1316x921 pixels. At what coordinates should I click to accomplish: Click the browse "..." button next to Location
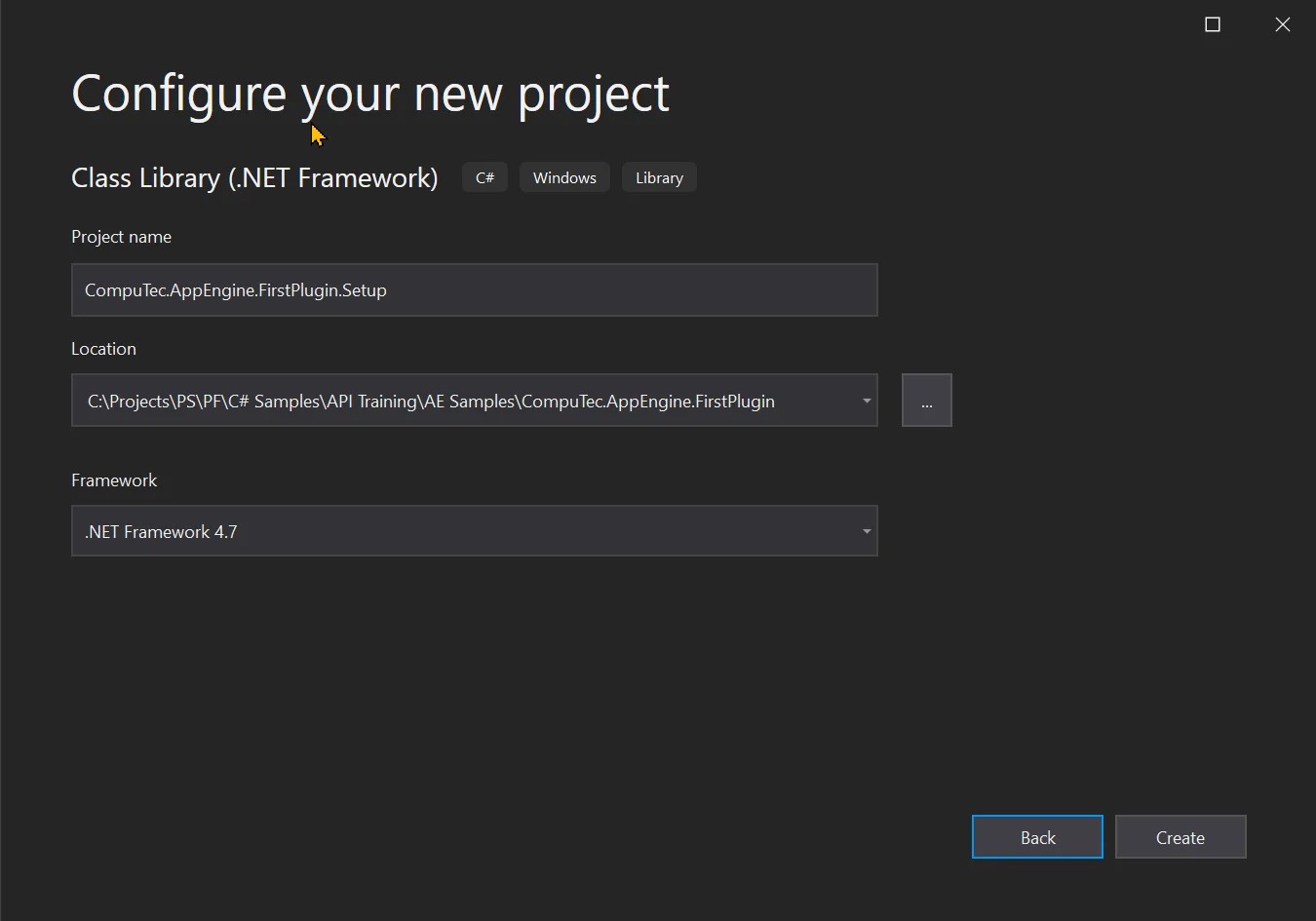926,400
